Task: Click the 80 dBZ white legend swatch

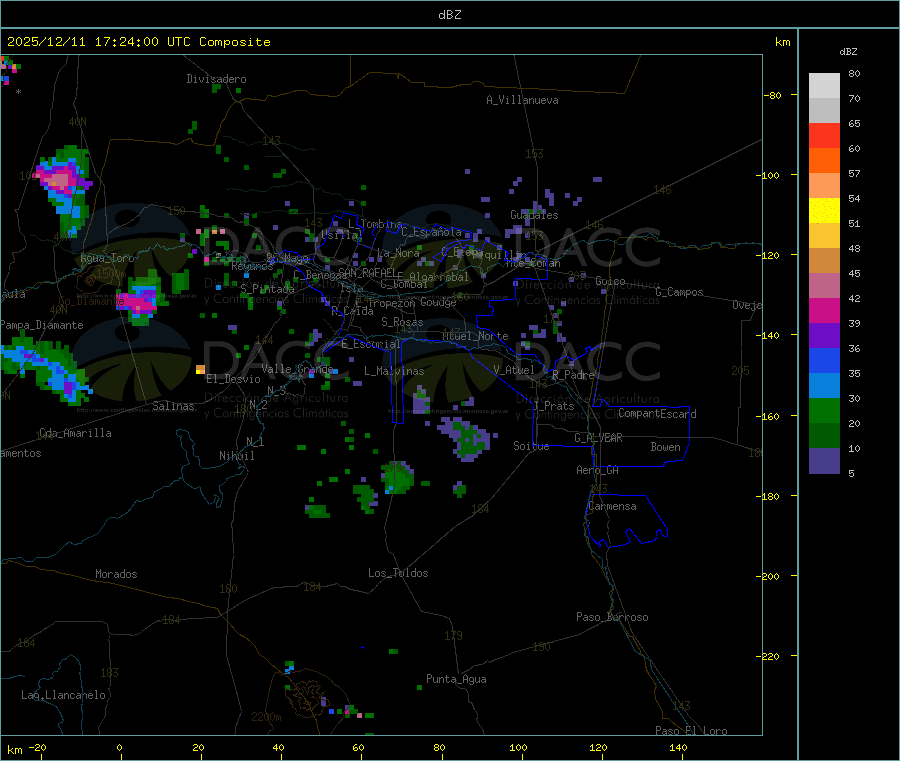Action: (824, 86)
